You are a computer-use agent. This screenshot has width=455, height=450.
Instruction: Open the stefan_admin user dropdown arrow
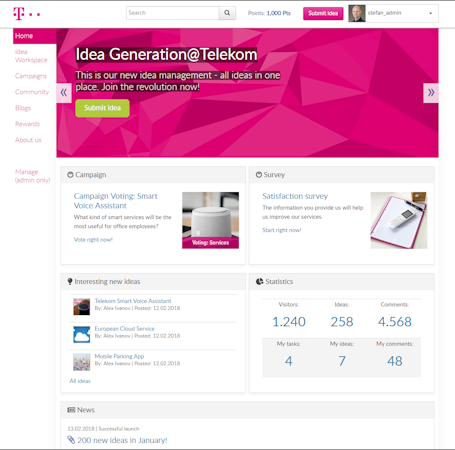click(x=430, y=13)
